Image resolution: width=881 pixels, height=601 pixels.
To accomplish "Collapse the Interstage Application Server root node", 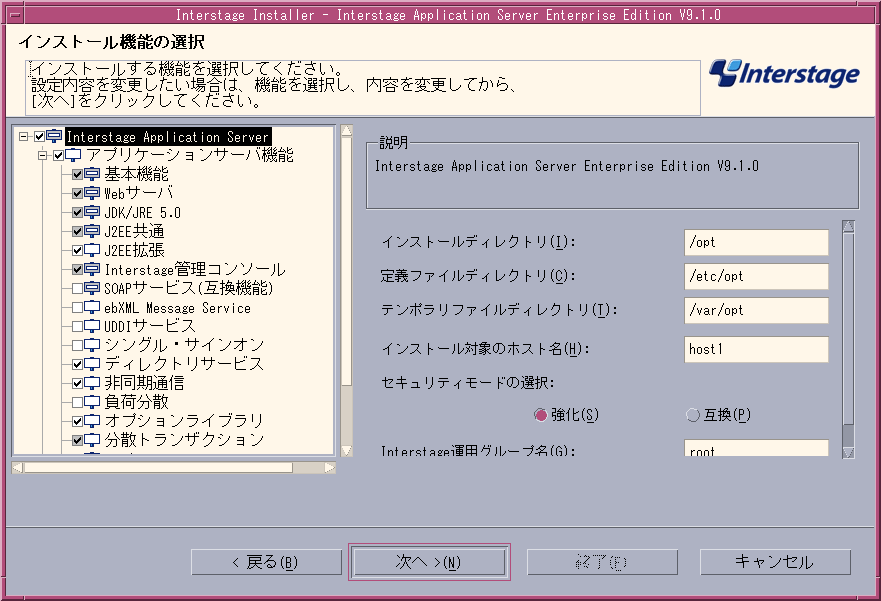I will (x=24, y=136).
